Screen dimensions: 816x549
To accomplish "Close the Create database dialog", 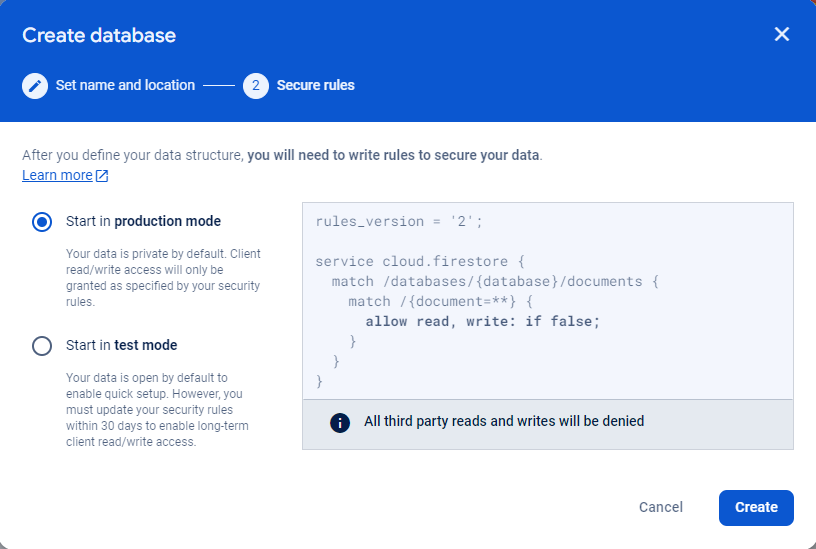I will click(782, 35).
